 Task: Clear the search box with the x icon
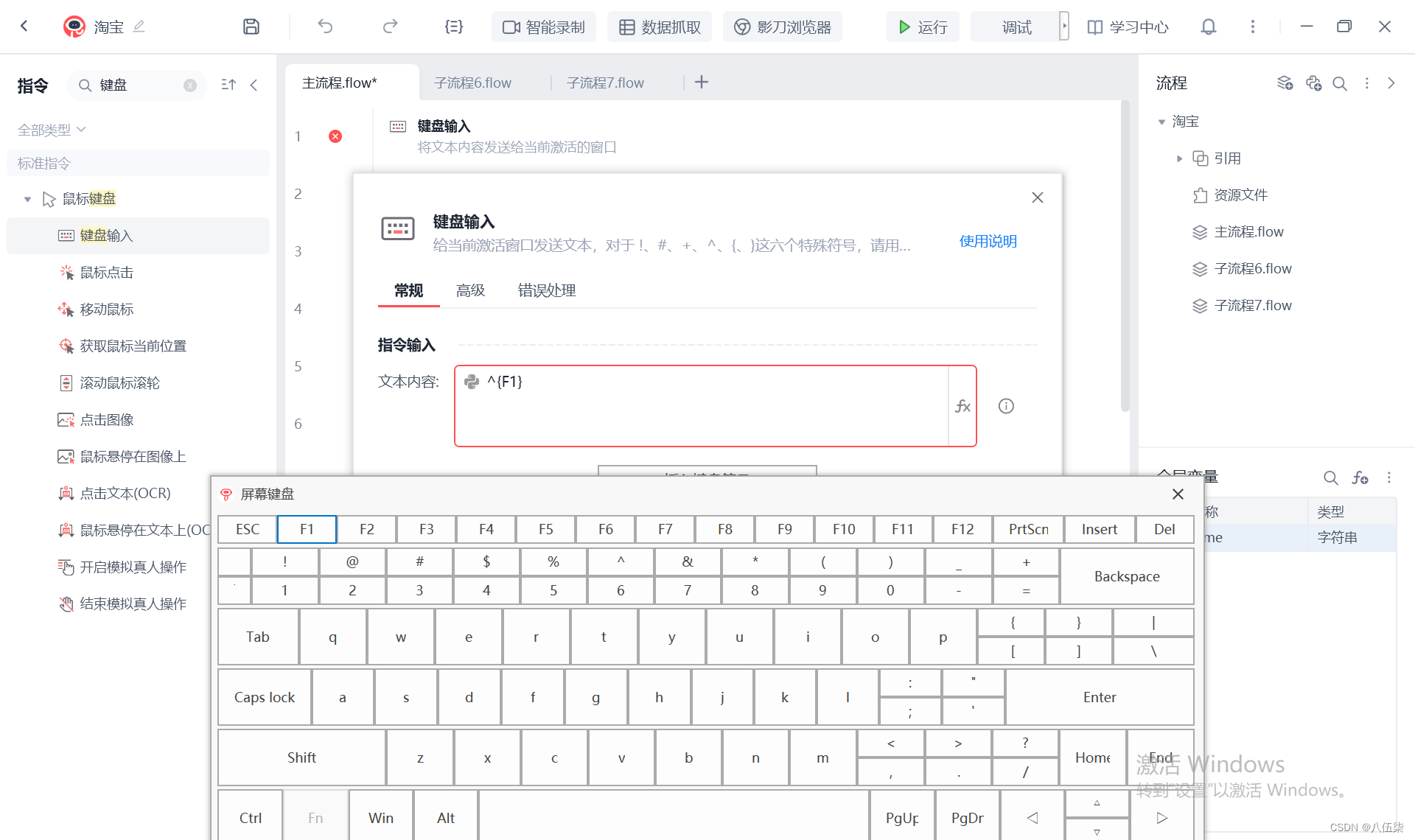(x=190, y=85)
